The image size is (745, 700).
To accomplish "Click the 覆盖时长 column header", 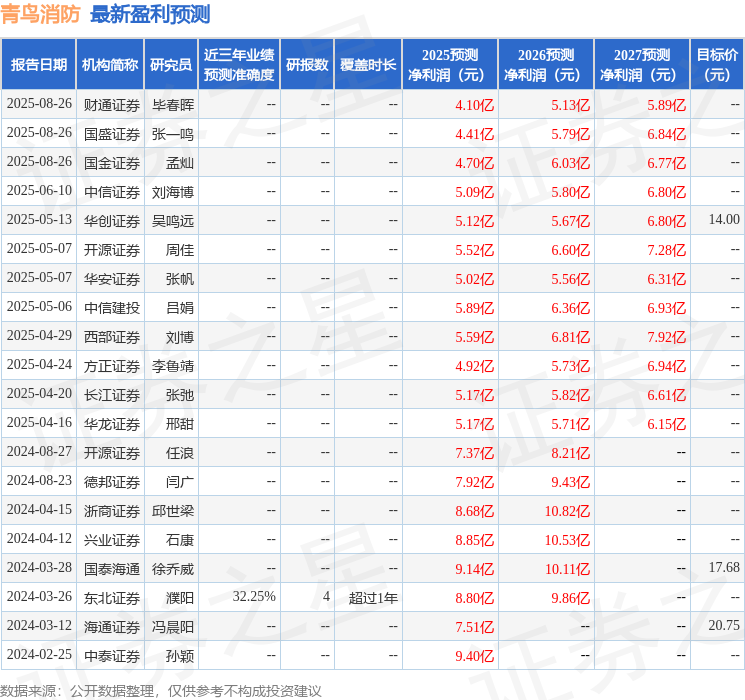I will 368,65.
